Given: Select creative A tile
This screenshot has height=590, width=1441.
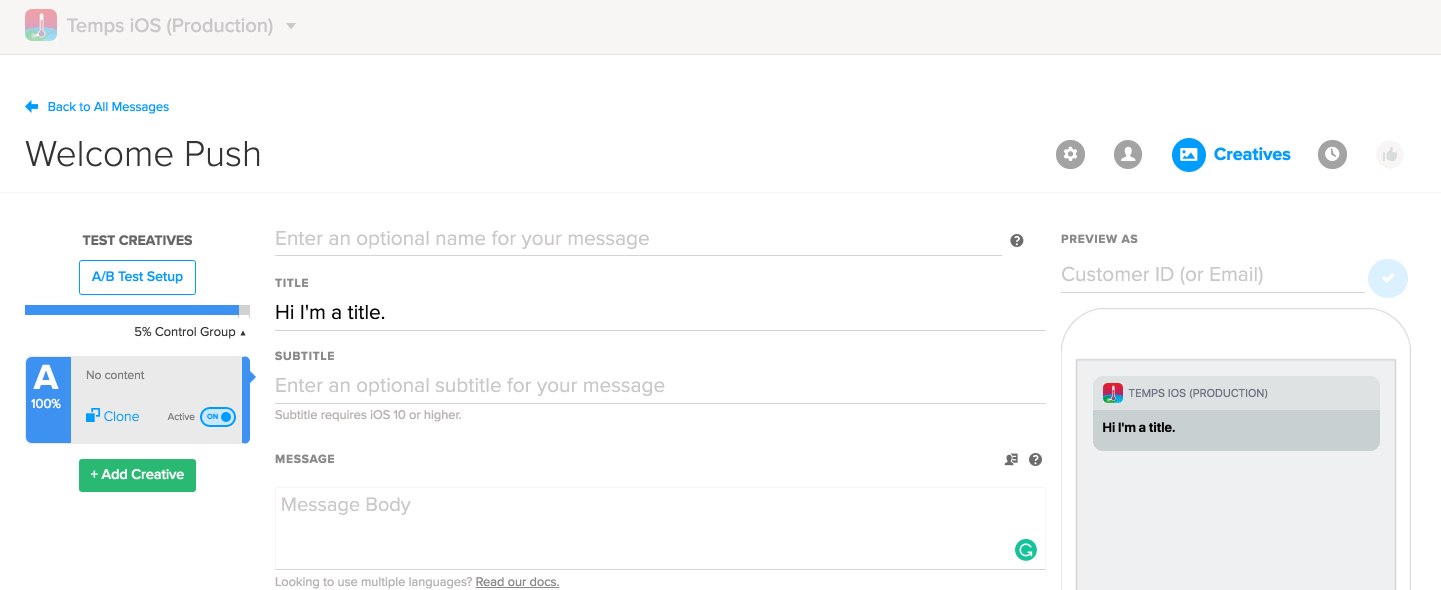Looking at the screenshot, I should (x=47, y=399).
